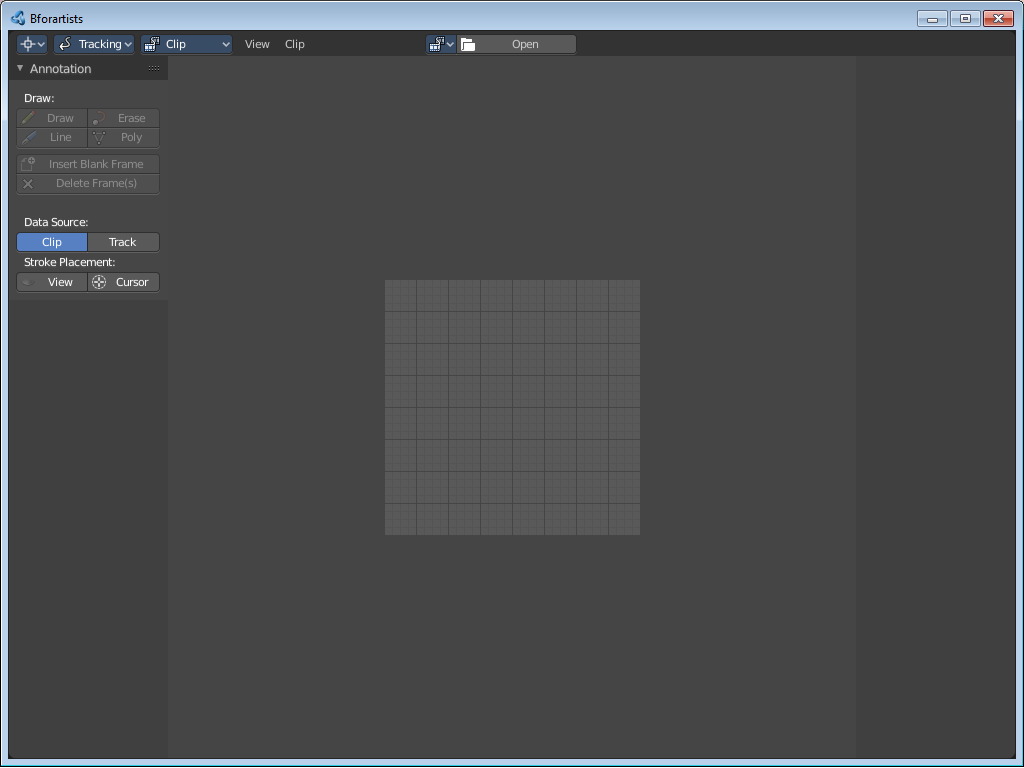The width and height of the screenshot is (1024, 768).
Task: Open the movie clip browse dropdown
Action: coord(441,44)
